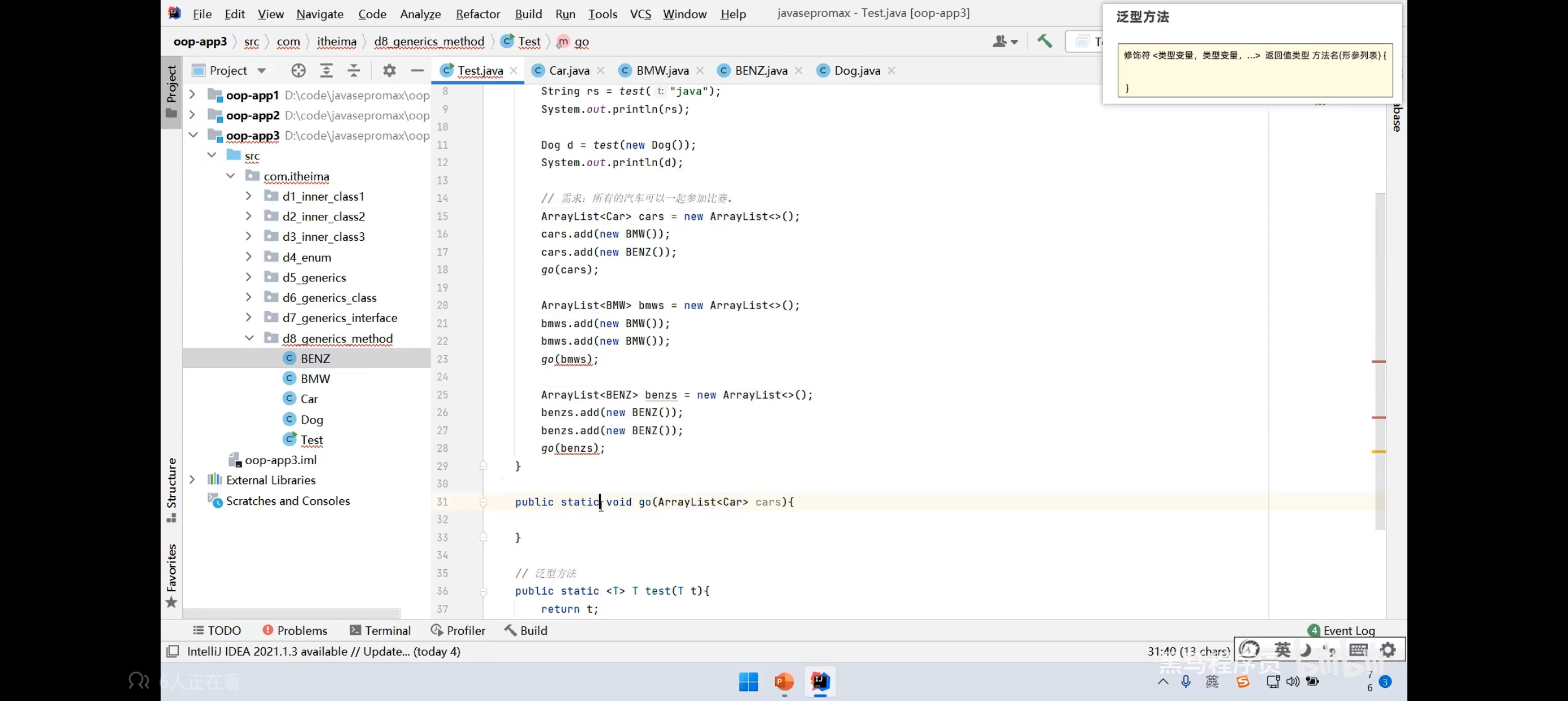Click the Collapse All icon in Project panel
This screenshot has width=1568, height=701.
pyautogui.click(x=354, y=71)
